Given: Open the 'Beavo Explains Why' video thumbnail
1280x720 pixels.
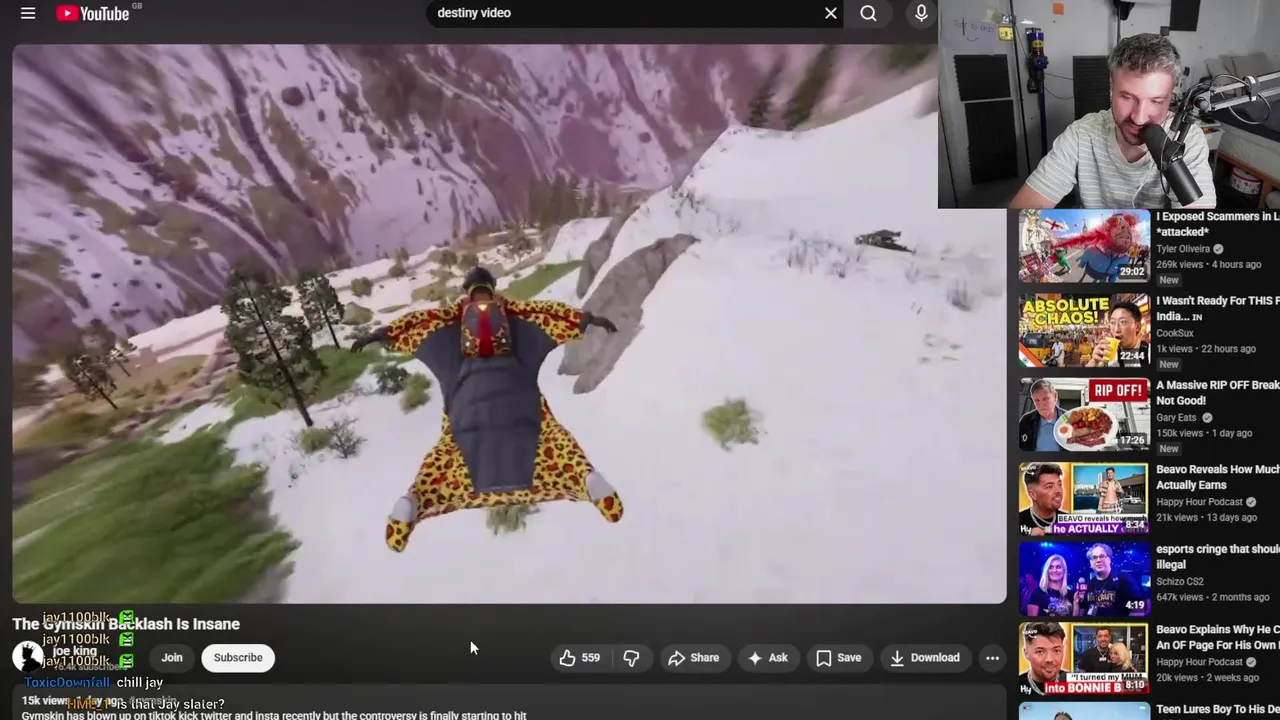Looking at the screenshot, I should 1084,660.
